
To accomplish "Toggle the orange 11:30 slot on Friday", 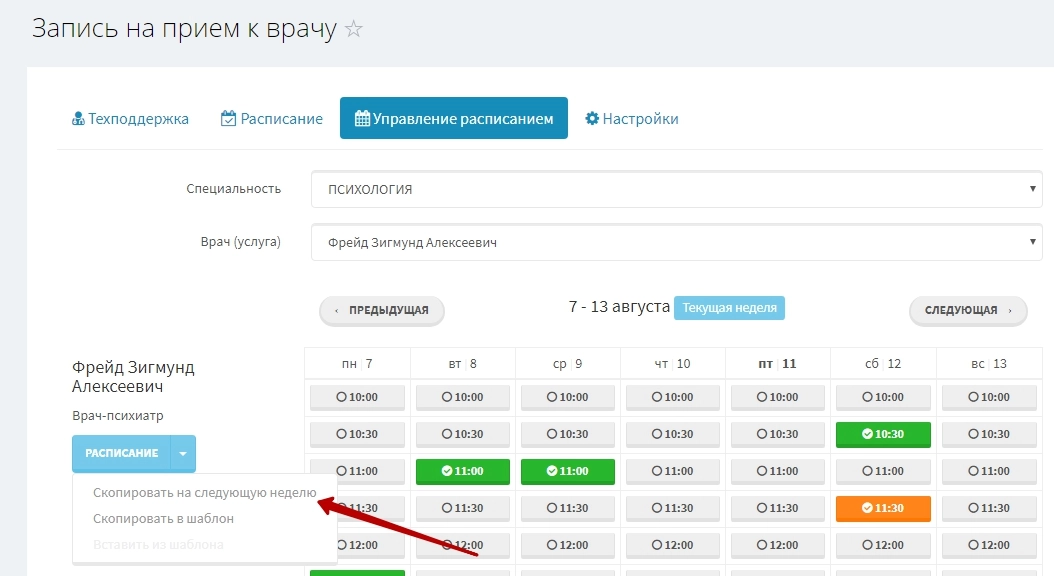I will (883, 508).
